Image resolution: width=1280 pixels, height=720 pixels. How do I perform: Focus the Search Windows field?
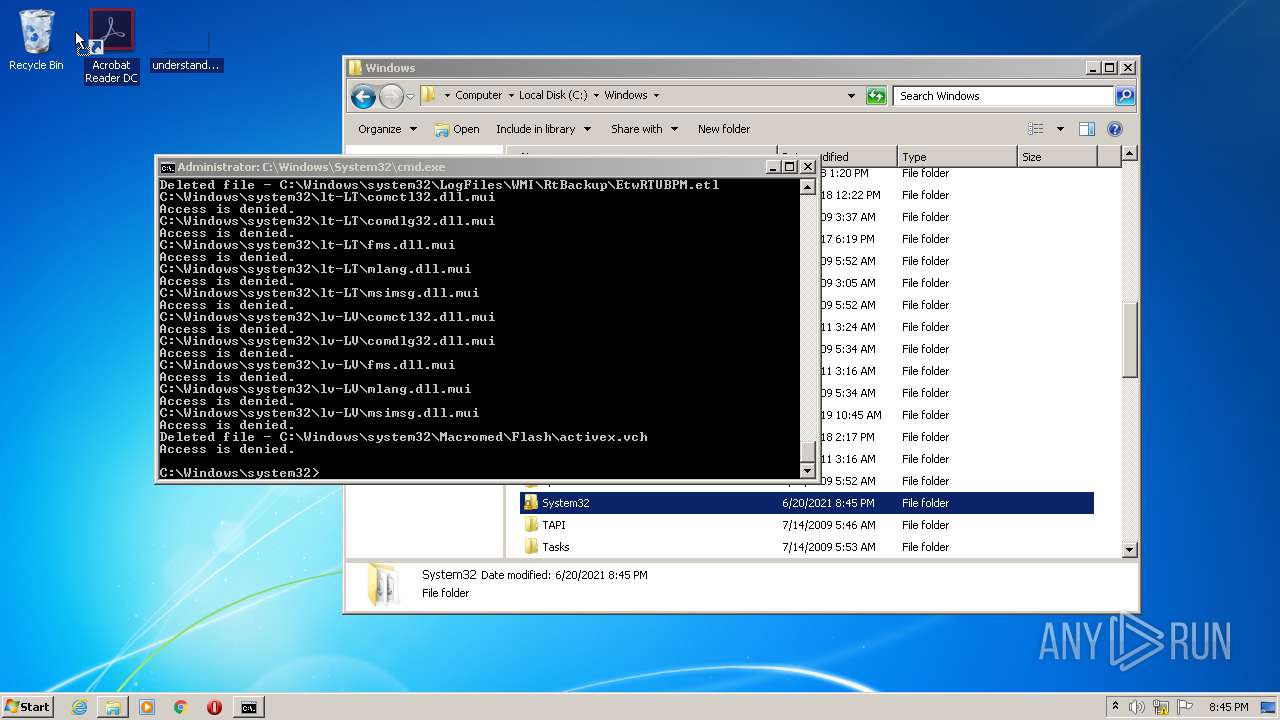[1003, 96]
